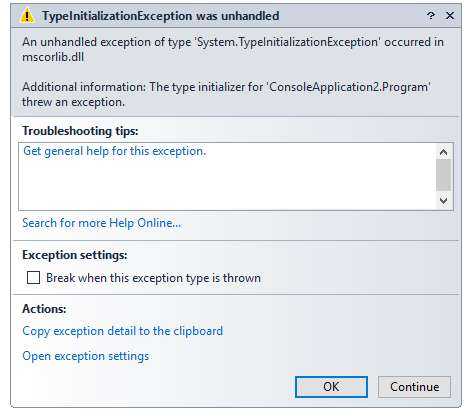Open 'Search for more Help Online...' link
The height and width of the screenshot is (420, 472).
(x=102, y=223)
